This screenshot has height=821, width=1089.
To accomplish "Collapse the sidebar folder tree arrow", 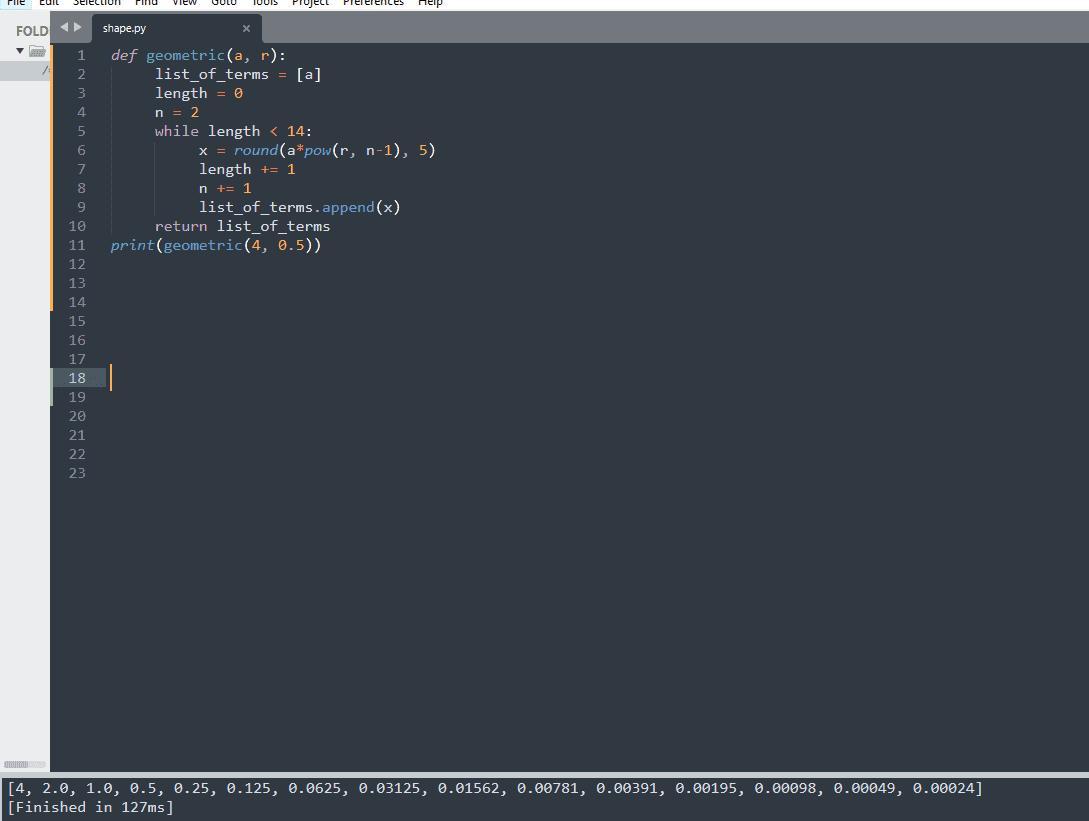I will tap(20, 51).
